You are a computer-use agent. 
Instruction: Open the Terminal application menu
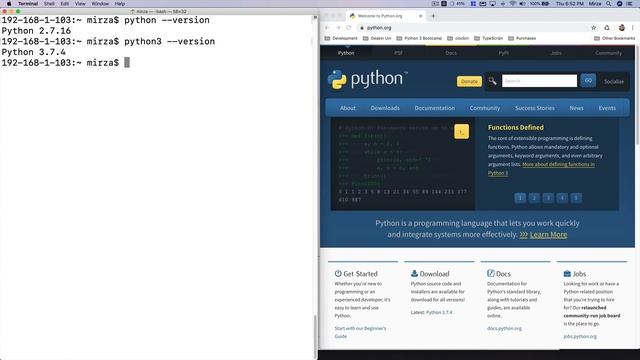(28, 4)
